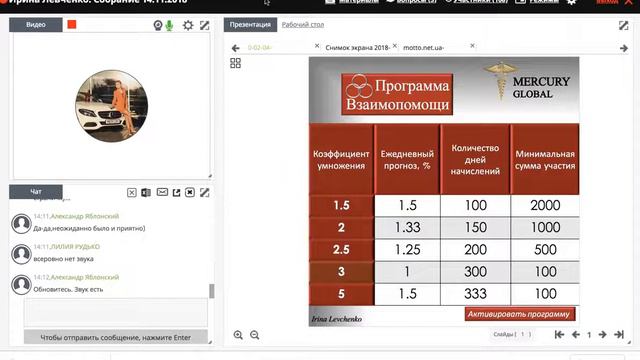Image resolution: width=640 pixels, height=360 pixels.
Task: Click the slide number field in Слайды
Action: click(x=523, y=334)
